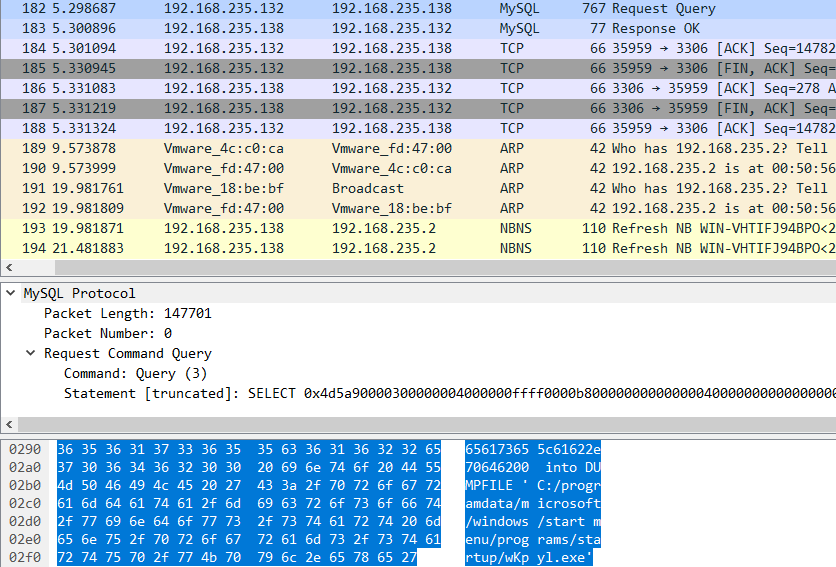Select NBNS packet 193 row
836x567 pixels.
pyautogui.click(x=400, y=228)
